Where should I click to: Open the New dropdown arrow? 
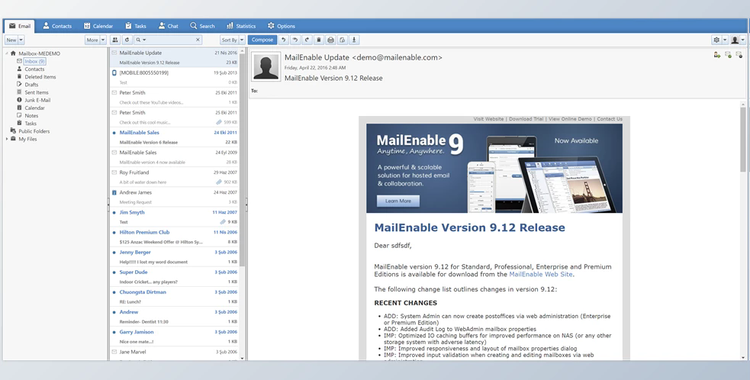pyautogui.click(x=21, y=40)
